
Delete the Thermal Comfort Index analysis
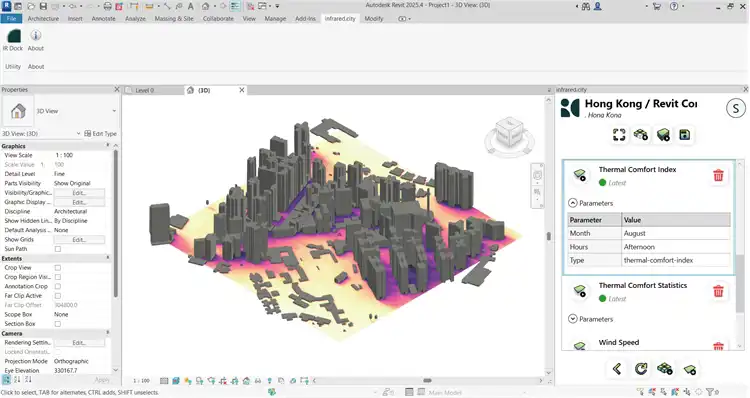click(718, 176)
